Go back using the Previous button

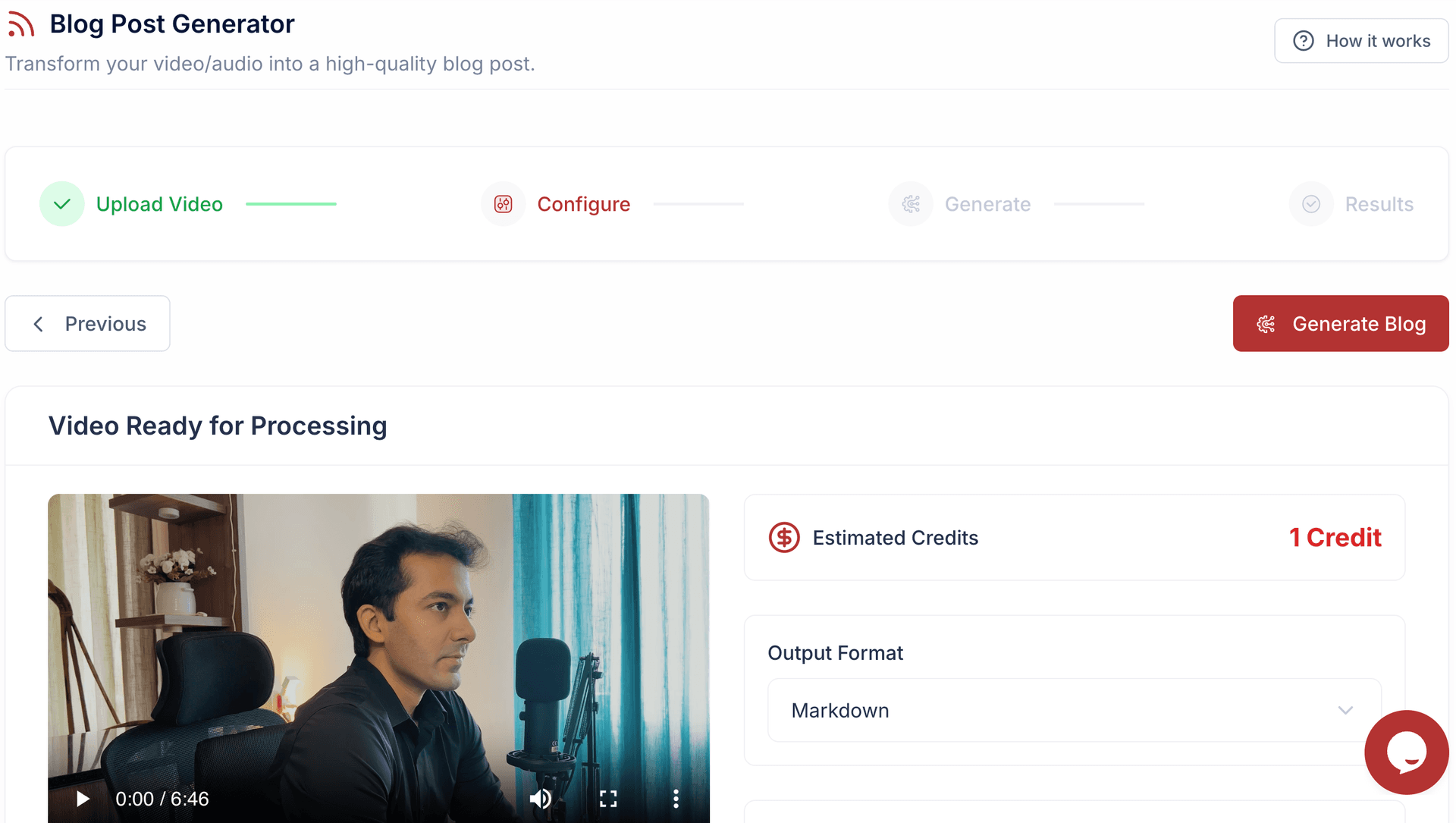click(x=86, y=323)
